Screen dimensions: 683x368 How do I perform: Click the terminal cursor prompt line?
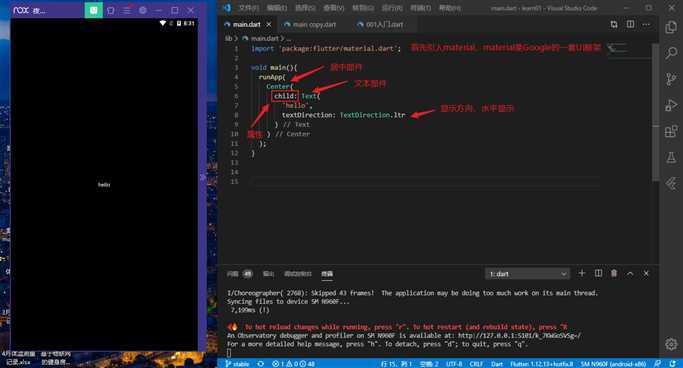click(229, 353)
